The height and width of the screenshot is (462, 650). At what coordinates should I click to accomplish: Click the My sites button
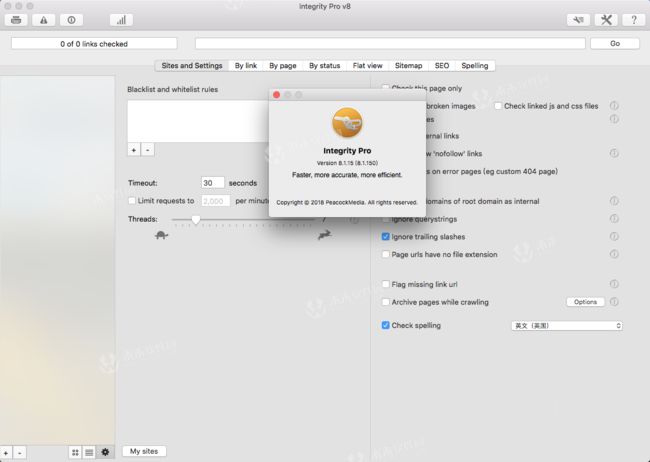click(x=144, y=451)
